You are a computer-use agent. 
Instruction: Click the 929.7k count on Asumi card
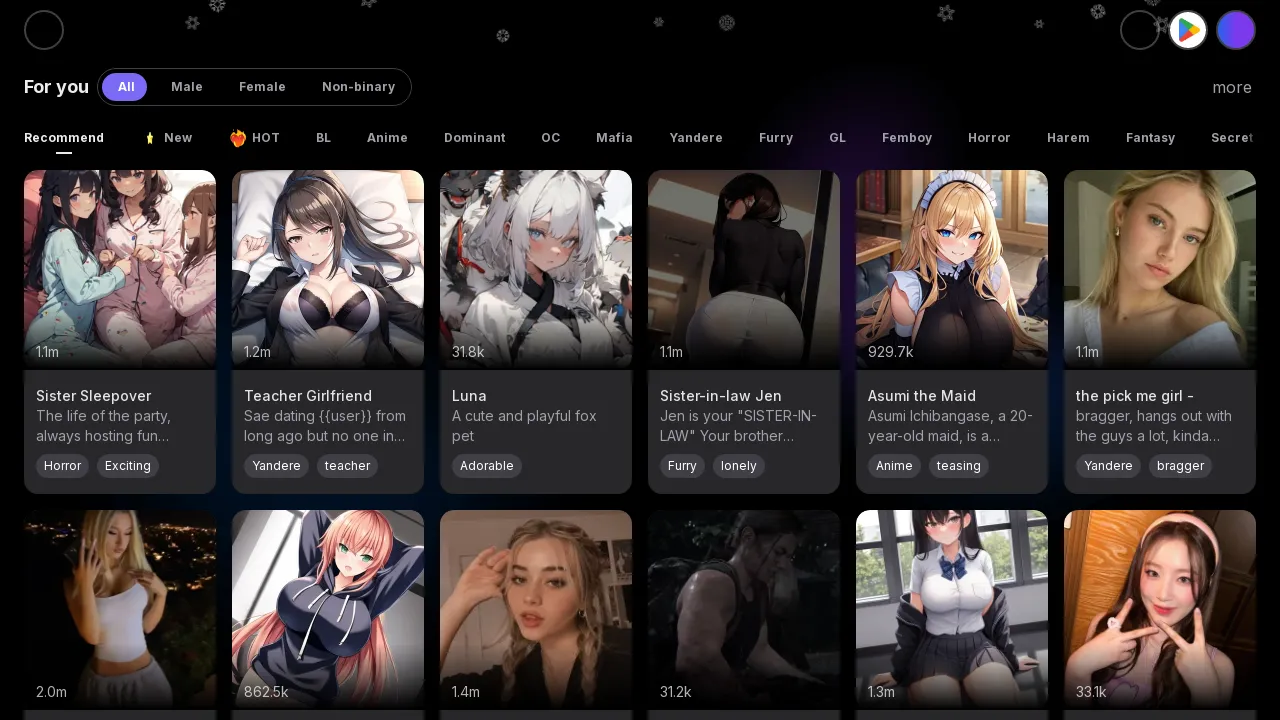890,352
